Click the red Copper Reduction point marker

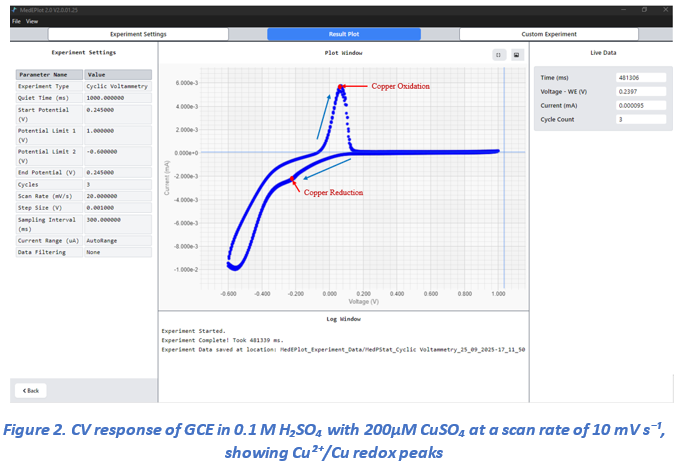tap(292, 180)
